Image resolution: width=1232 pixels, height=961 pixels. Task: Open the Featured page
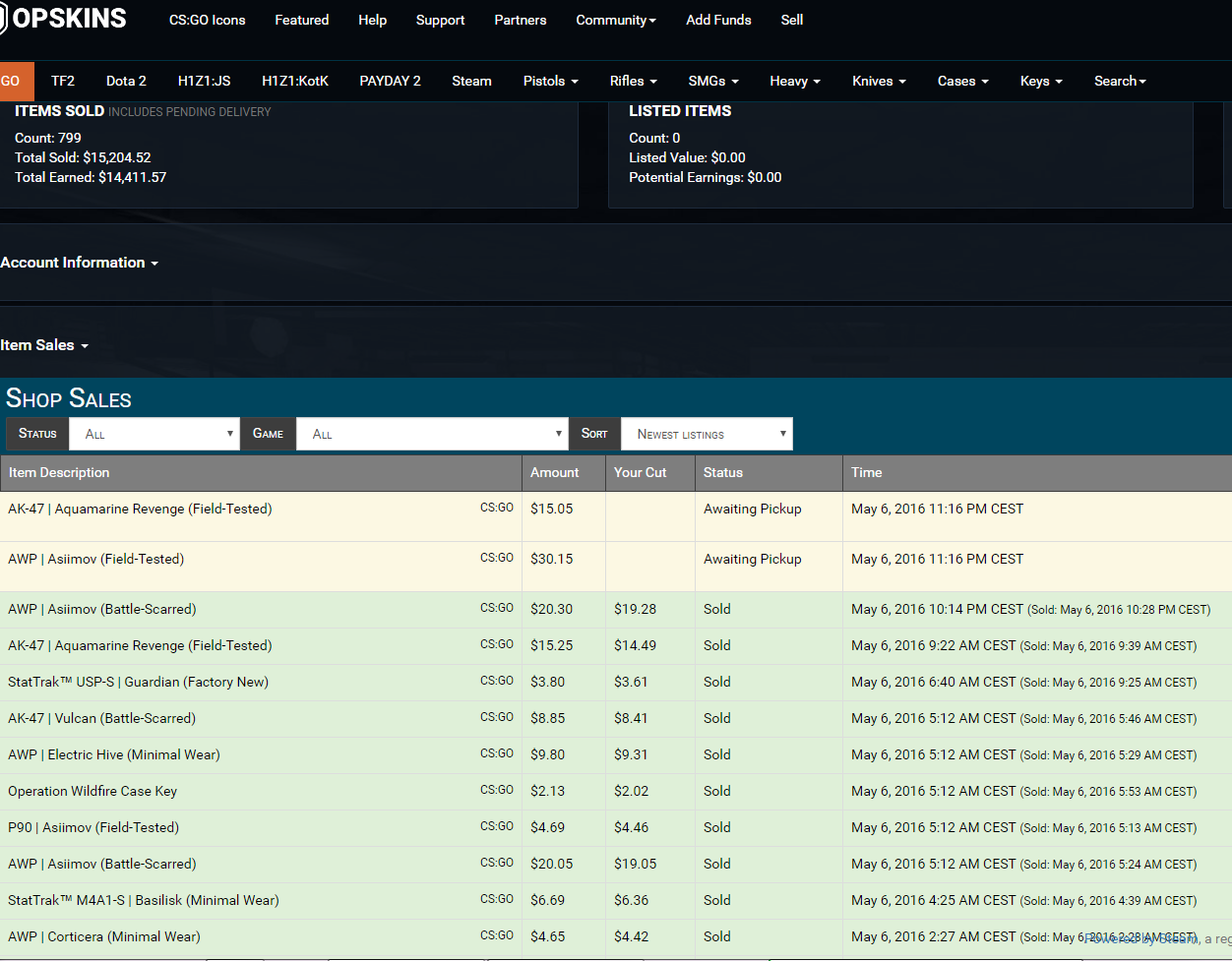302,20
